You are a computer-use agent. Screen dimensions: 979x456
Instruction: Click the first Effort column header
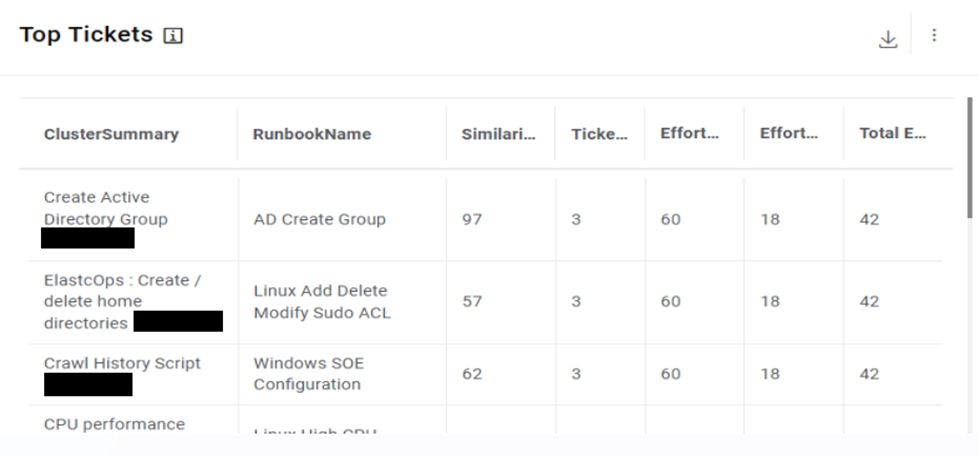pos(689,134)
